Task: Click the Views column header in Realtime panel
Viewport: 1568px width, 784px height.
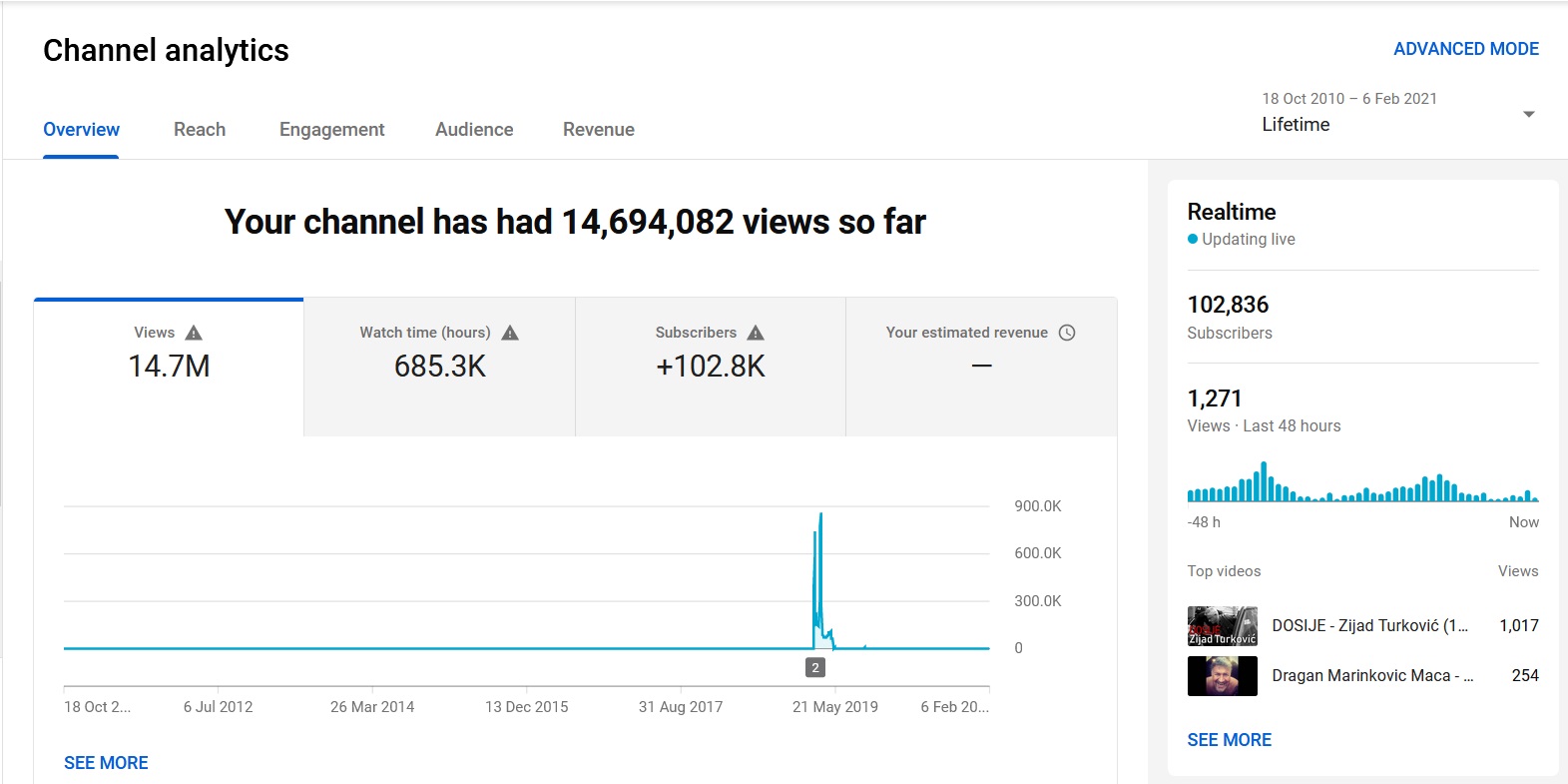Action: click(x=1518, y=571)
